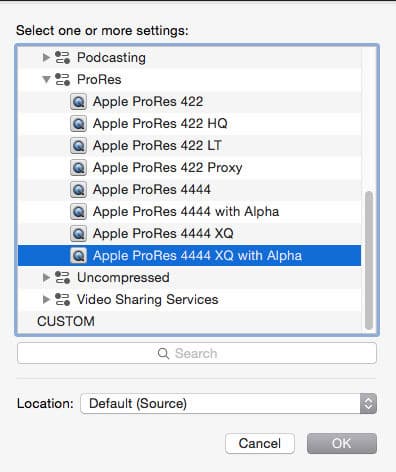
Task: Click the Apple ProRes 422 QuickTime icon
Action: (x=78, y=102)
